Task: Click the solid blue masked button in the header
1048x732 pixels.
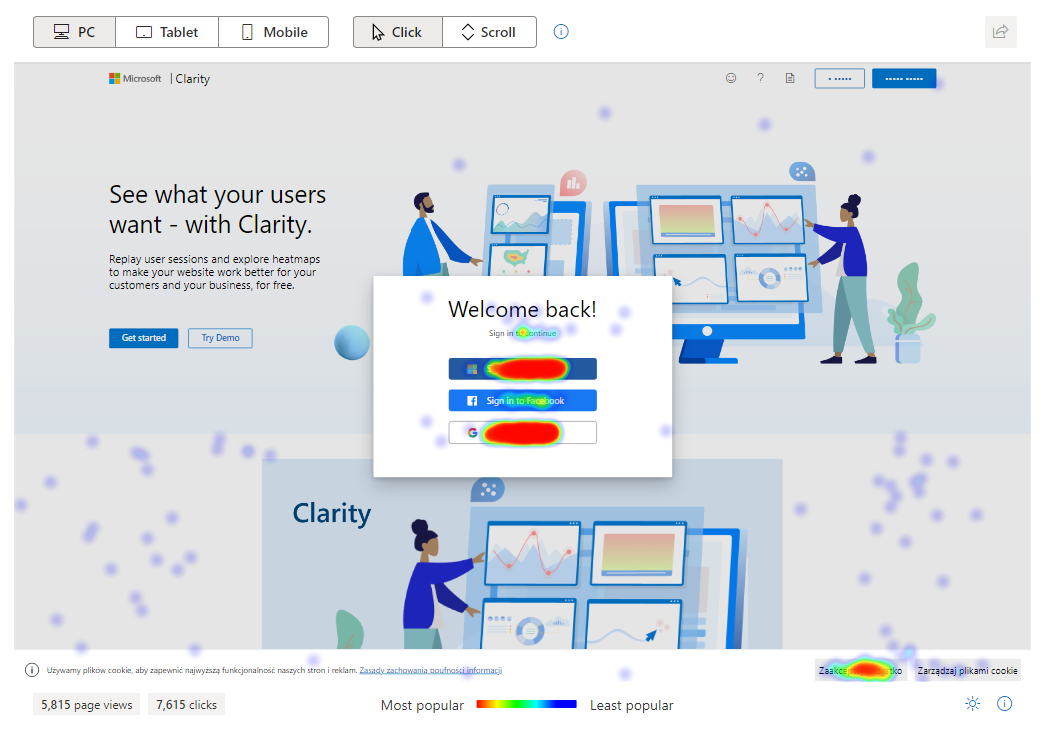Action: coord(904,78)
